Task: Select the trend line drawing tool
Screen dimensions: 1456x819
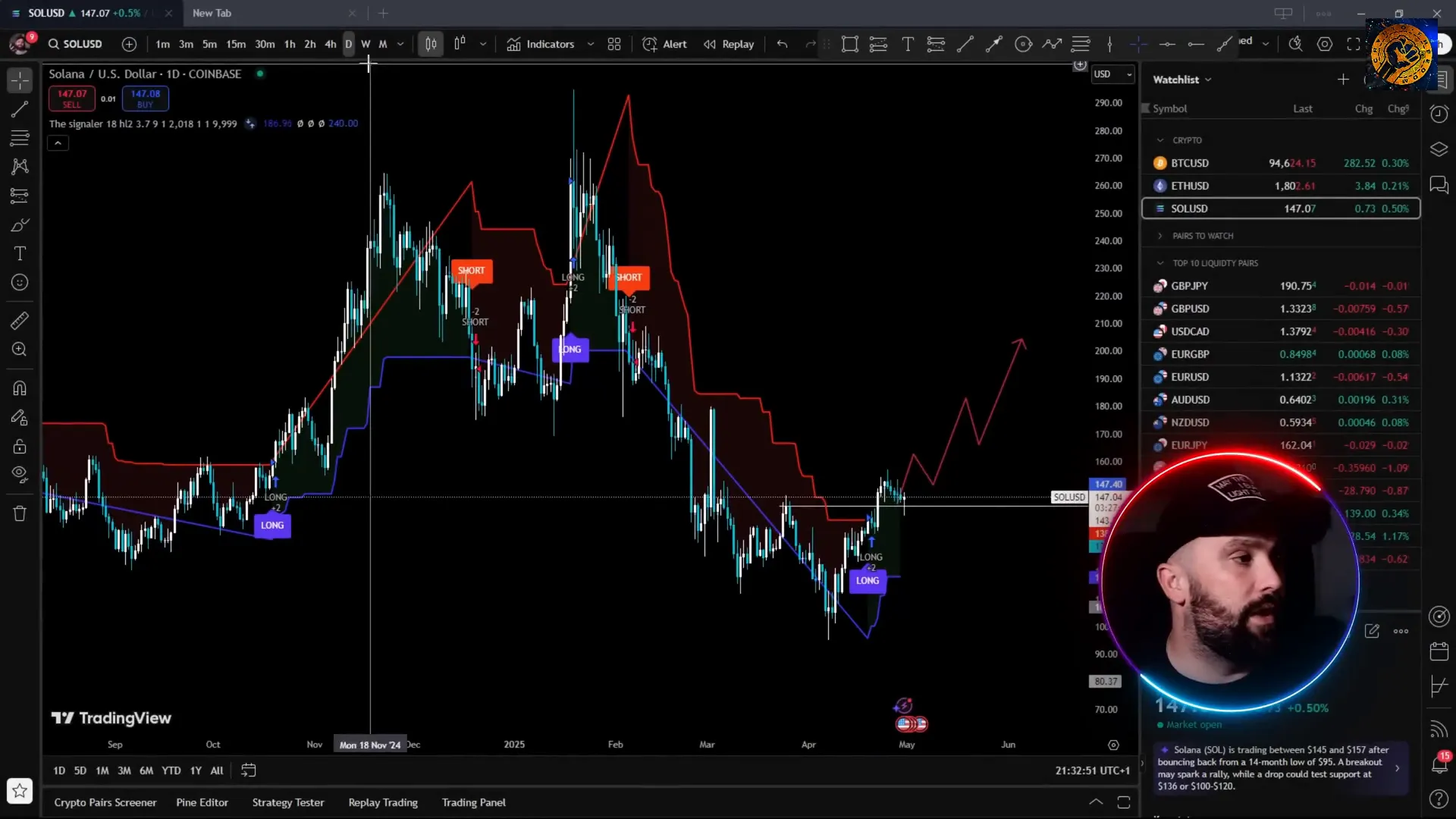Action: [x=20, y=109]
